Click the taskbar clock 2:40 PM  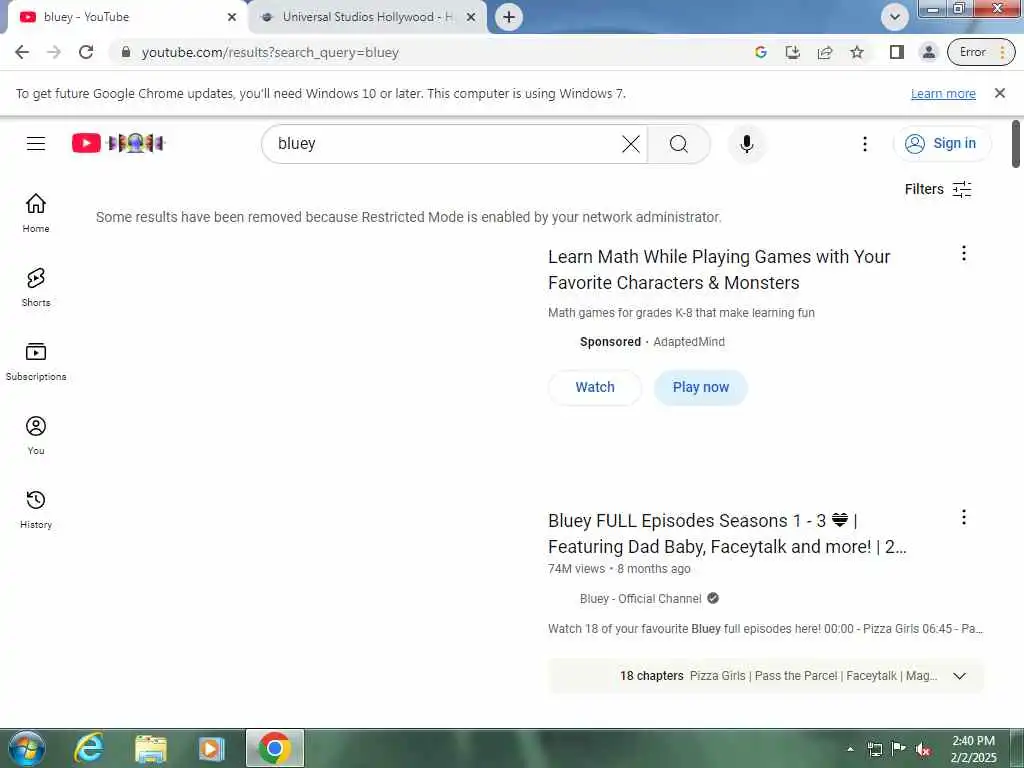[x=973, y=749]
